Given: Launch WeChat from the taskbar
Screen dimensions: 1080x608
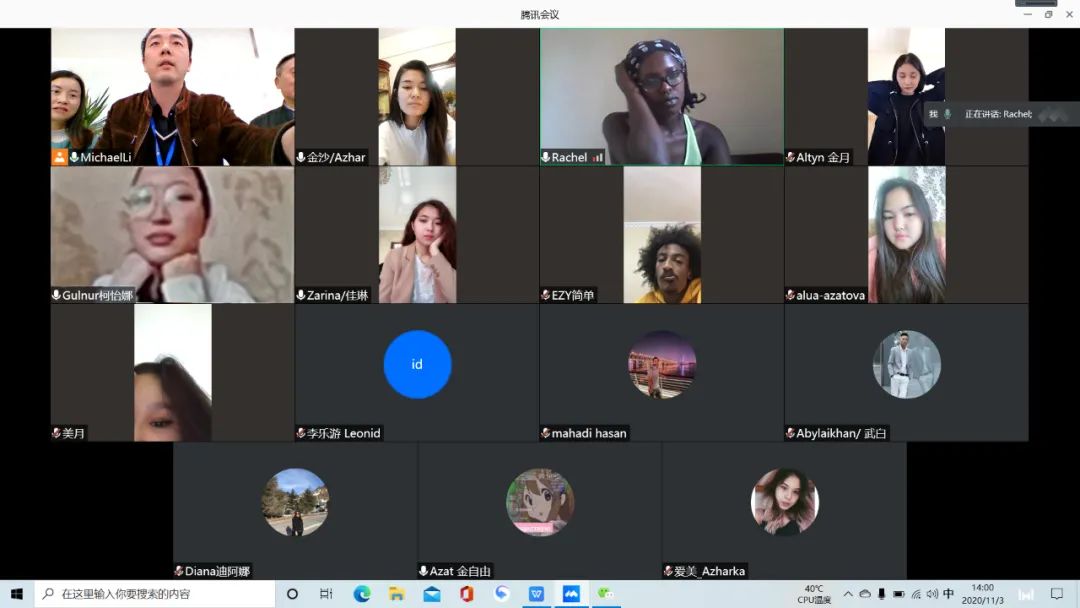Looking at the screenshot, I should pyautogui.click(x=606, y=594).
